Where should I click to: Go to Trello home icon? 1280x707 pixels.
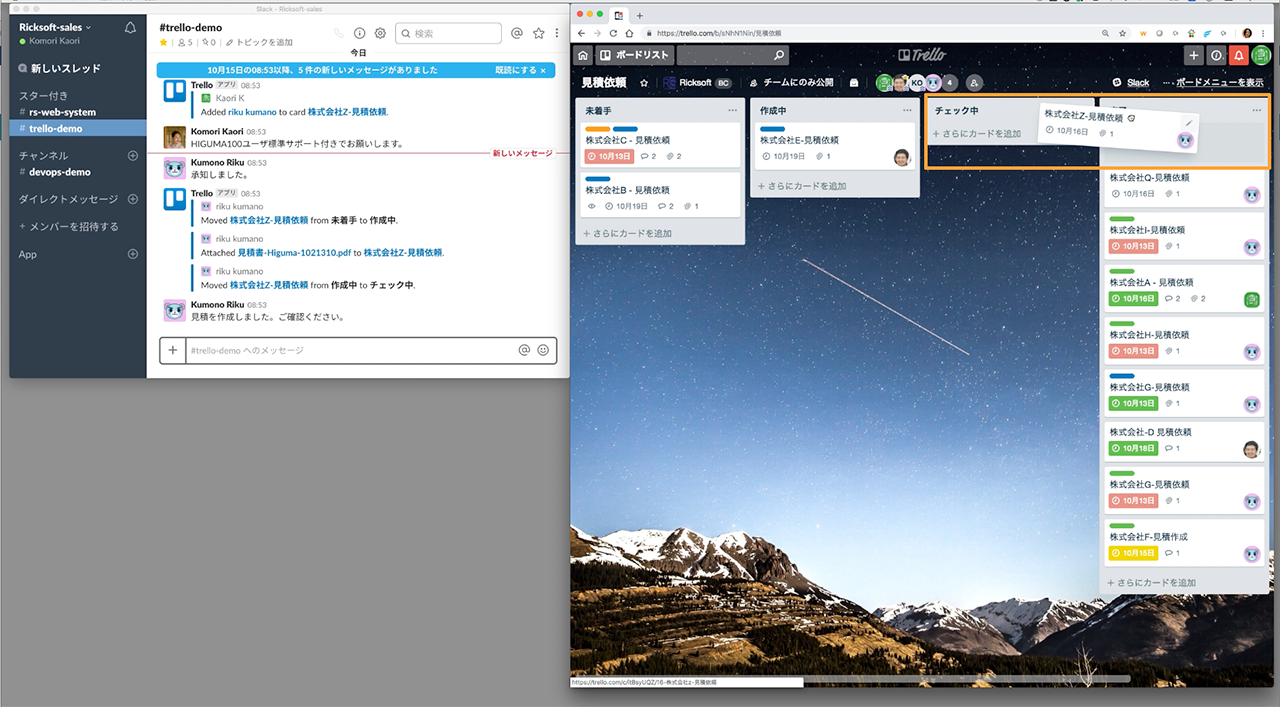(x=583, y=55)
